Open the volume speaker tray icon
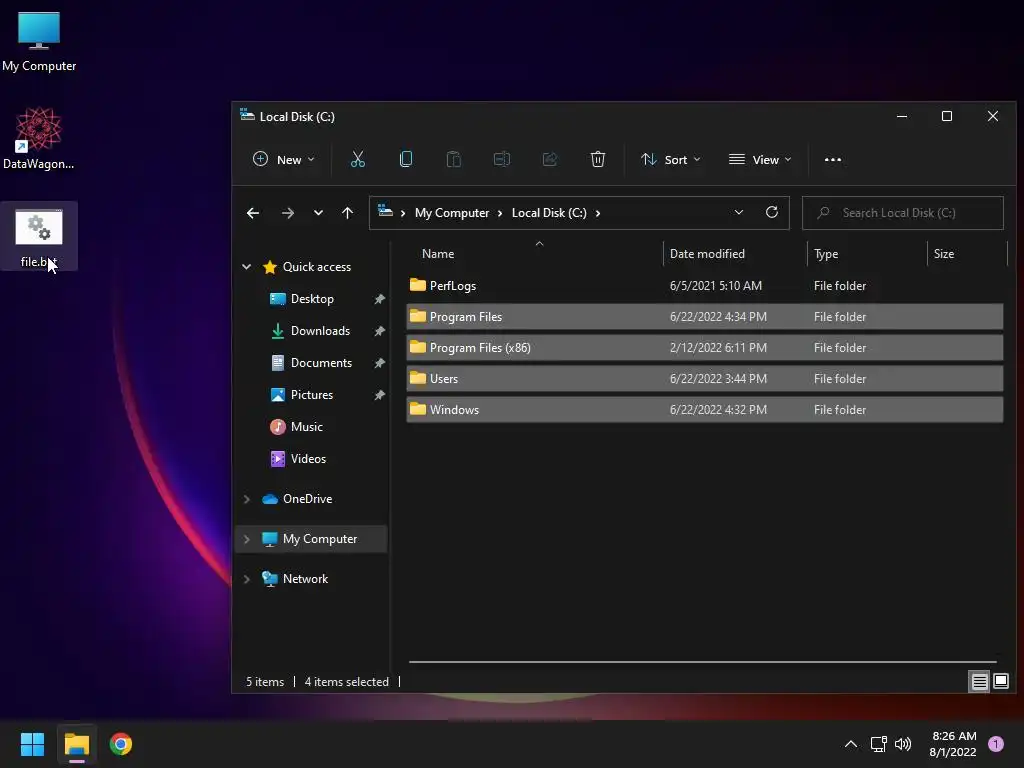 tap(903, 744)
